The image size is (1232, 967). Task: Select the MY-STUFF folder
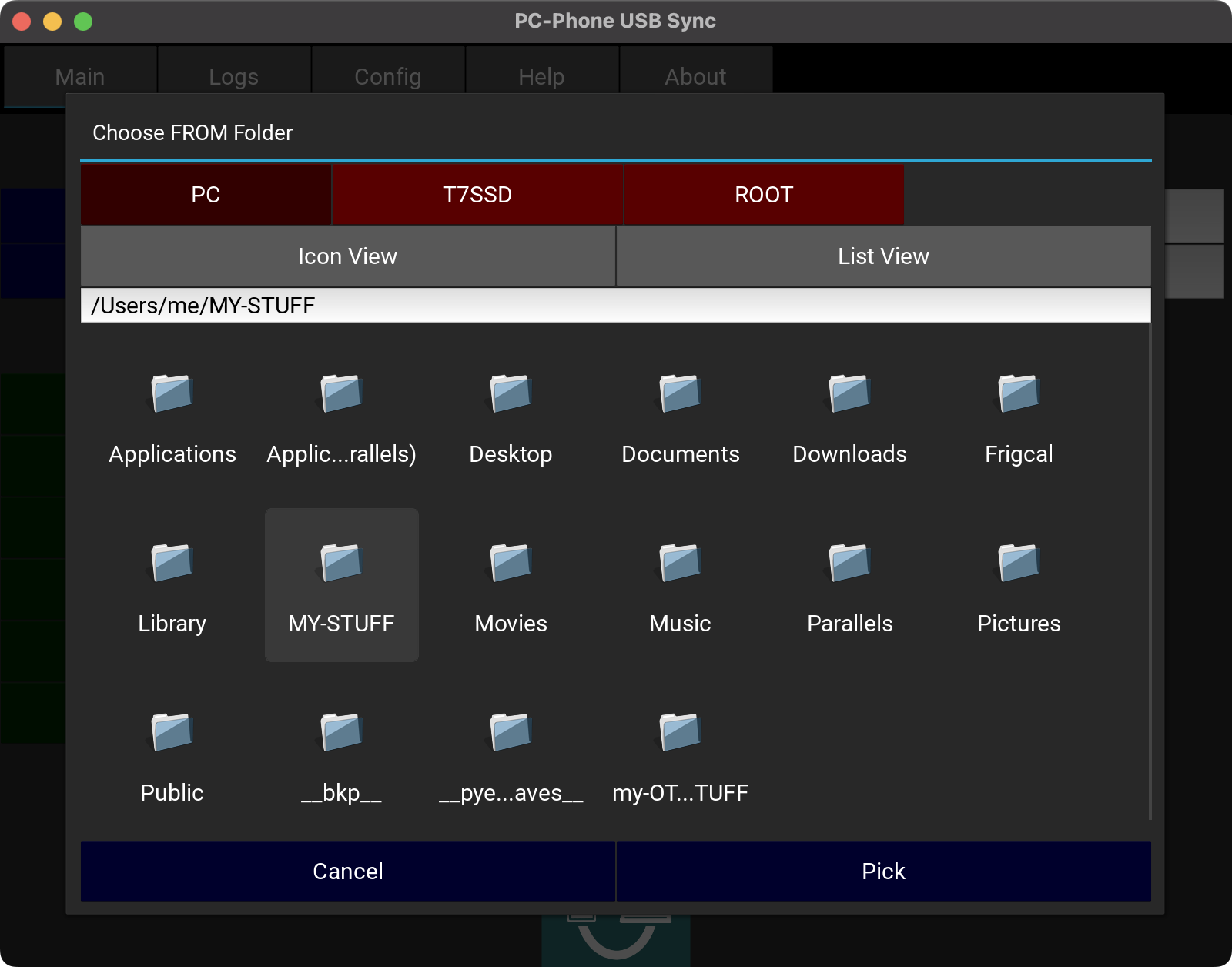pyautogui.click(x=341, y=564)
